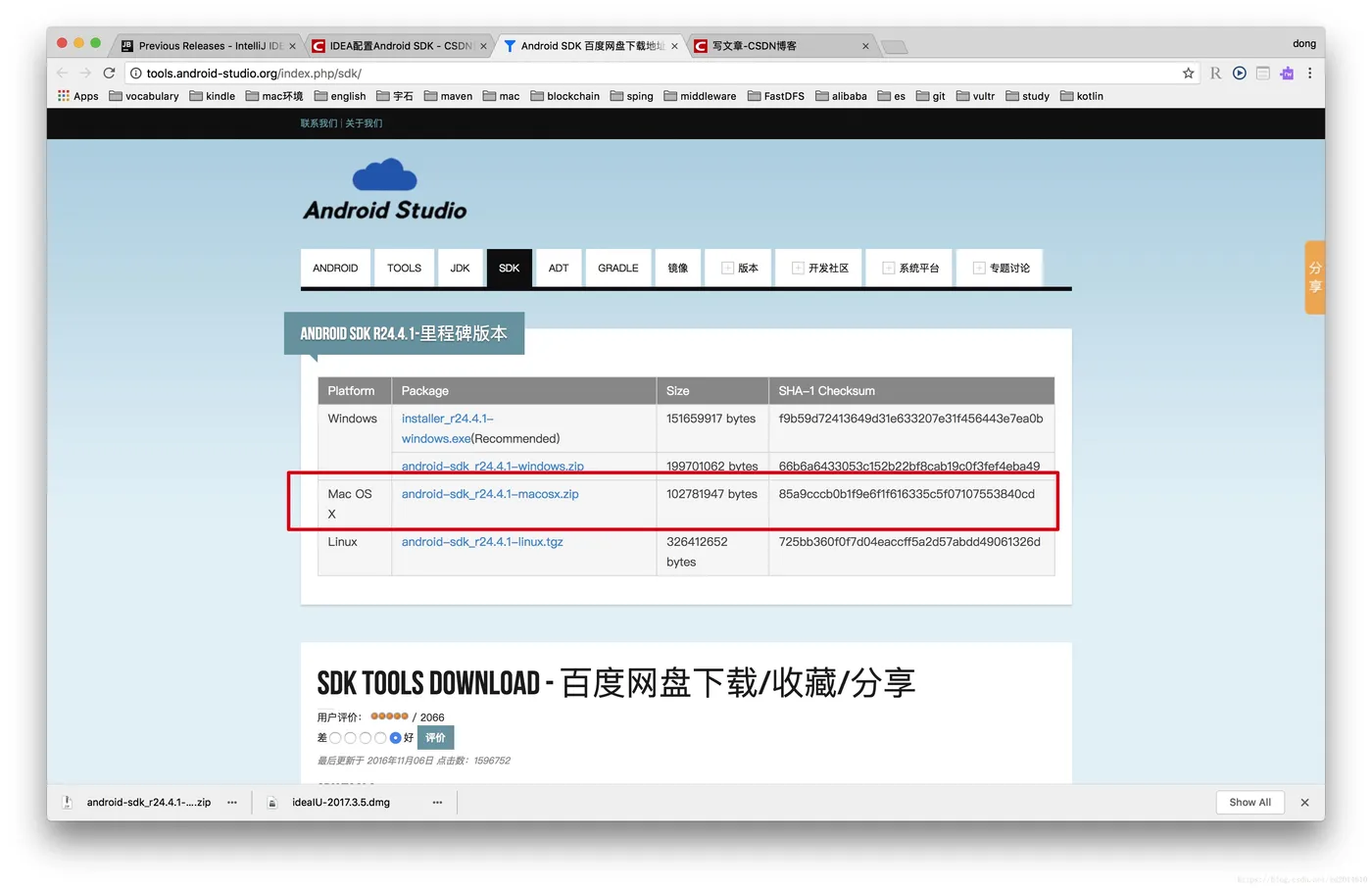Open the alibaba bookmarks folder
Image resolution: width=1372 pixels, height=888 pixels.
(841, 96)
